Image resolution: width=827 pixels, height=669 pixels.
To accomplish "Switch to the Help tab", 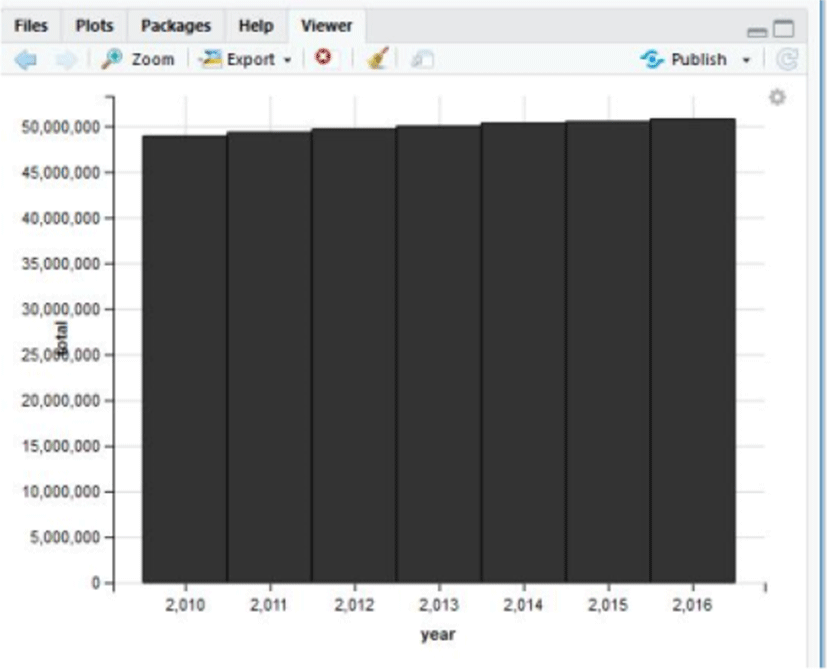I will point(256,25).
